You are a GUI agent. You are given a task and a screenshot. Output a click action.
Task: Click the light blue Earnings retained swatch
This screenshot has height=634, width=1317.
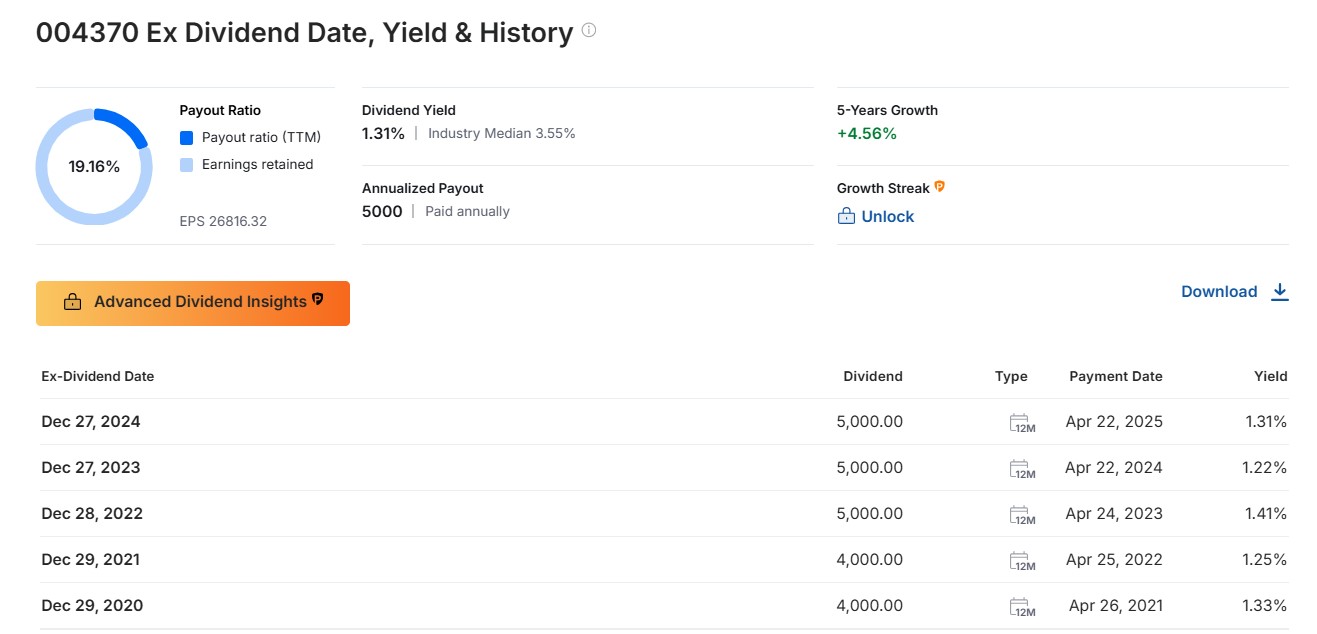(x=186, y=165)
